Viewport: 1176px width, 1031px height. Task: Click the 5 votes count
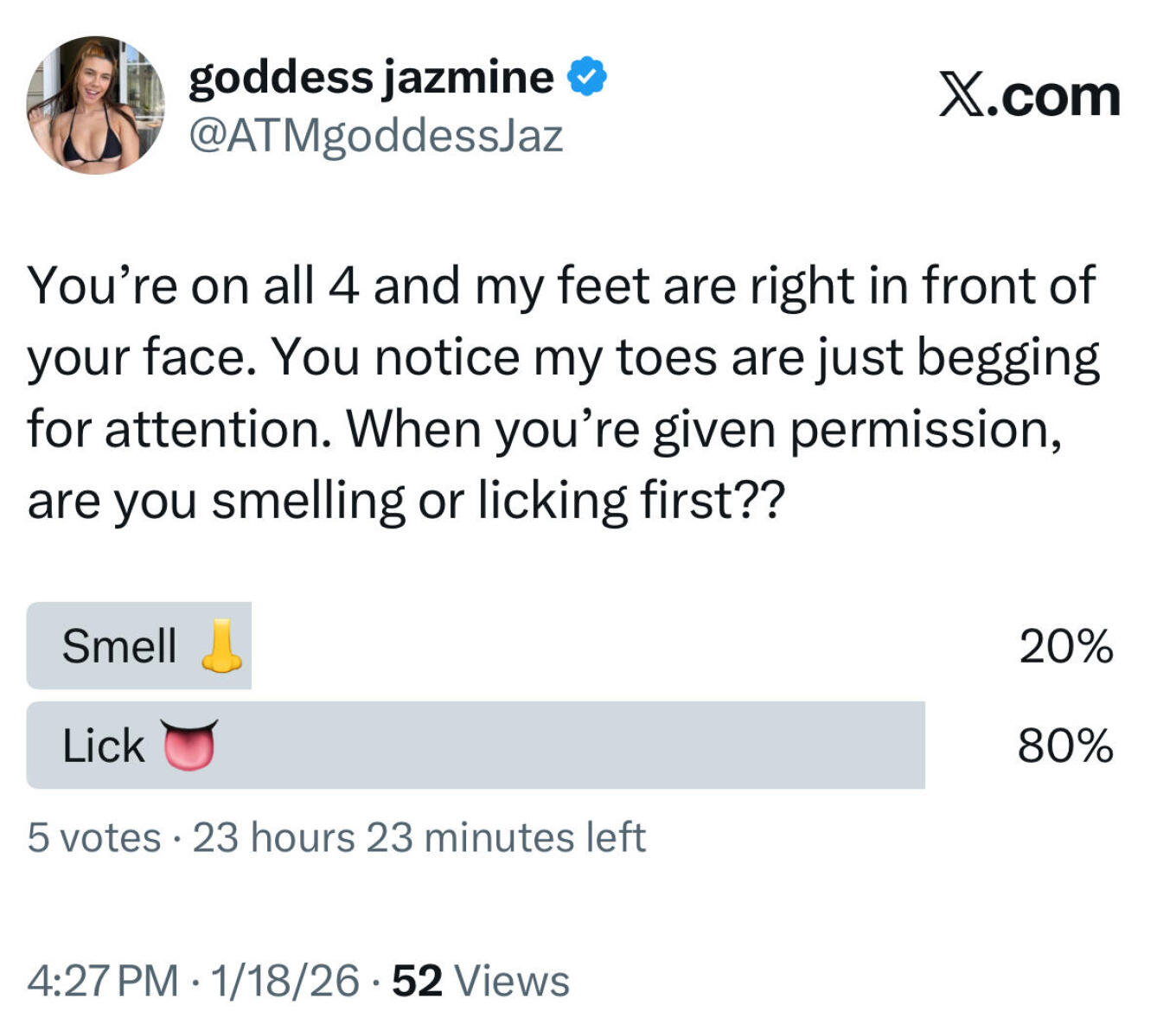pos(94,837)
